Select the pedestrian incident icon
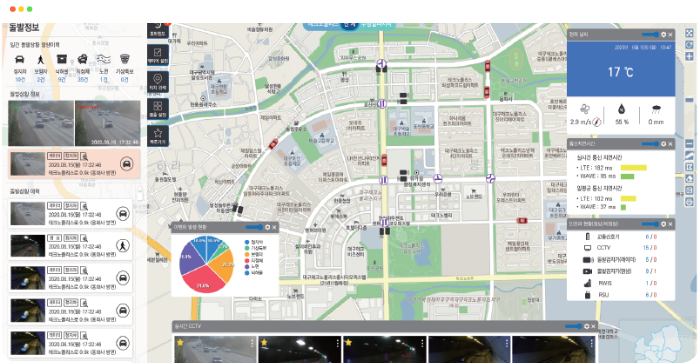 tap(41, 60)
